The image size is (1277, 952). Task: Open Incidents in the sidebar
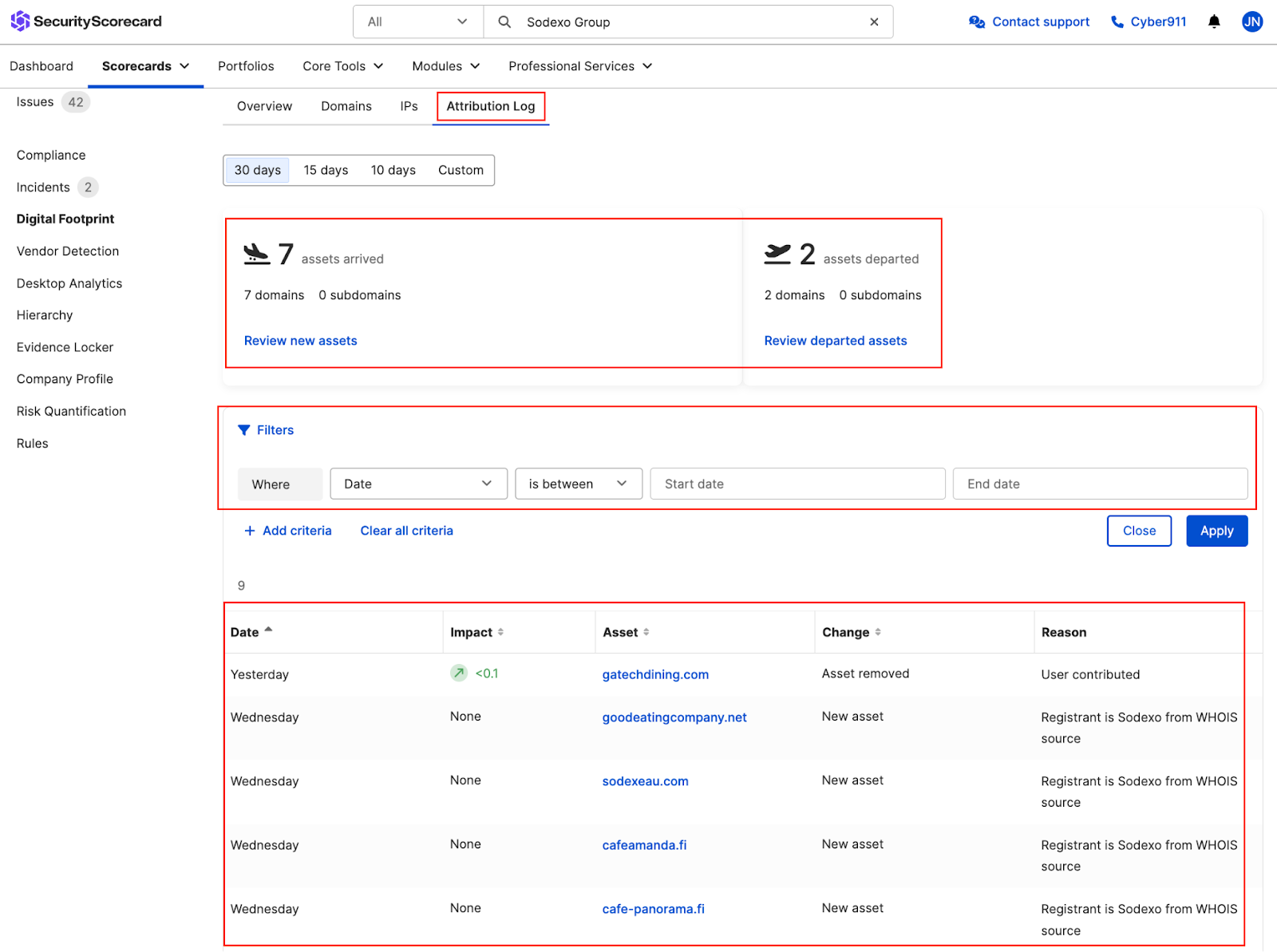pyautogui.click(x=43, y=188)
